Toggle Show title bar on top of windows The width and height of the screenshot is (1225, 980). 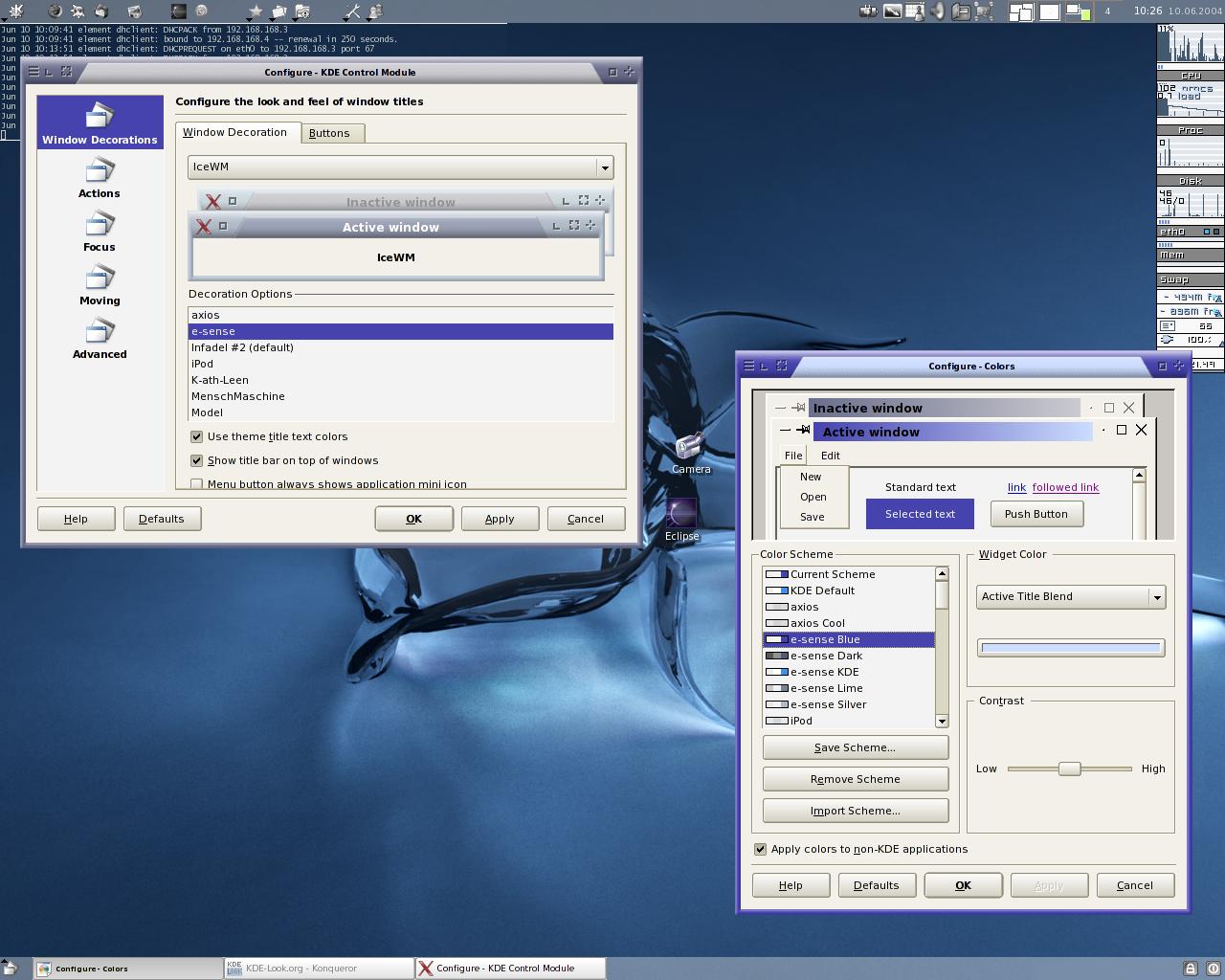196,460
